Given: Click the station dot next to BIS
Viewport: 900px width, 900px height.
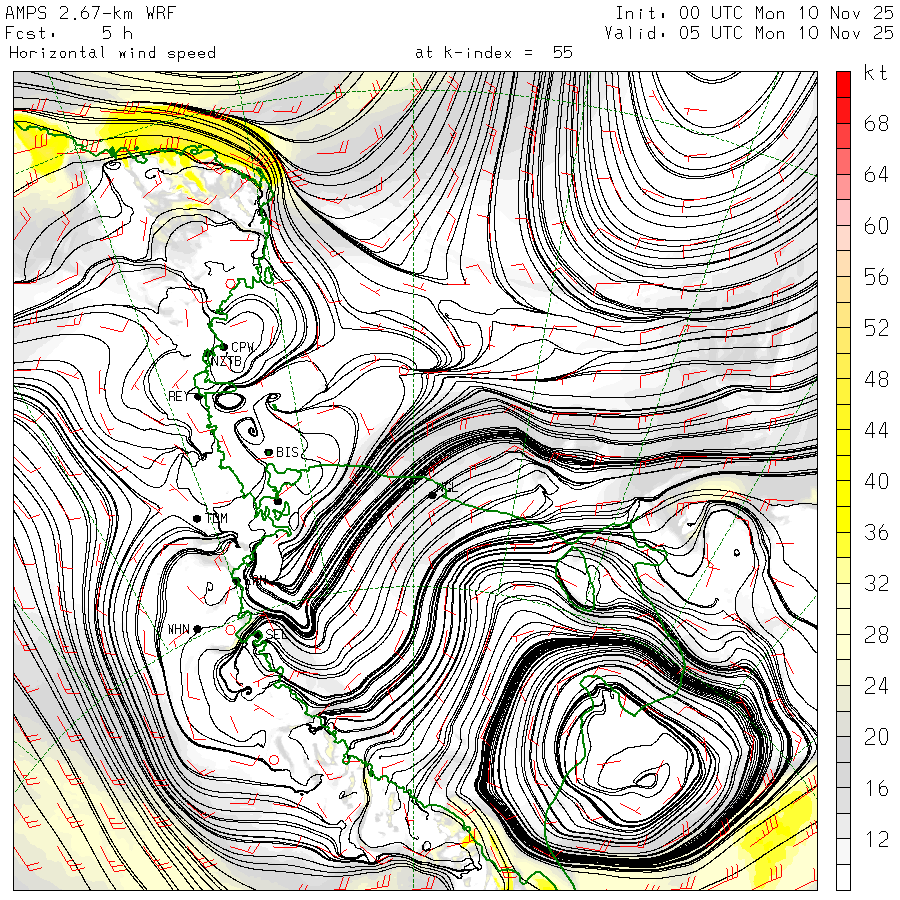Looking at the screenshot, I should [268, 453].
